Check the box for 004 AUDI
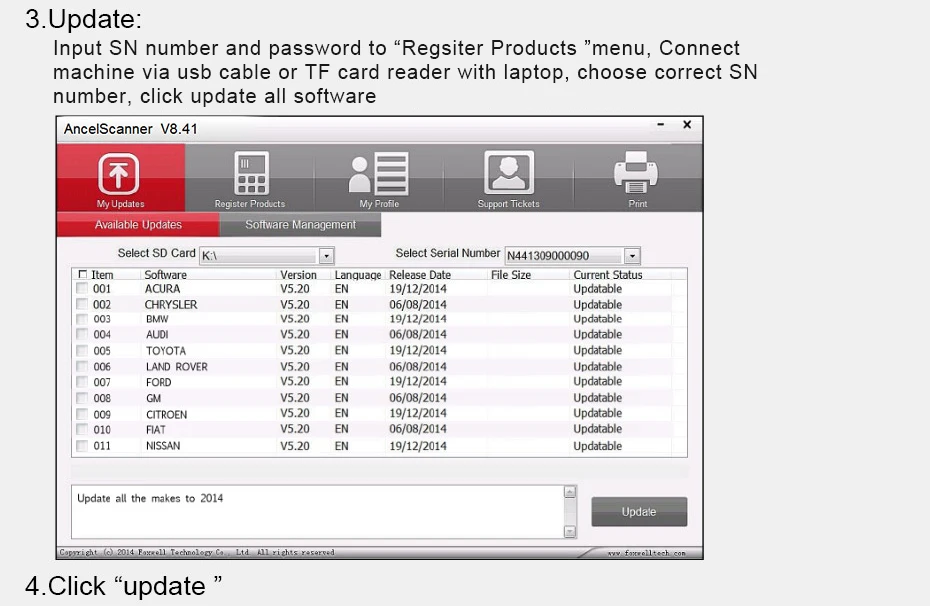 (82, 334)
